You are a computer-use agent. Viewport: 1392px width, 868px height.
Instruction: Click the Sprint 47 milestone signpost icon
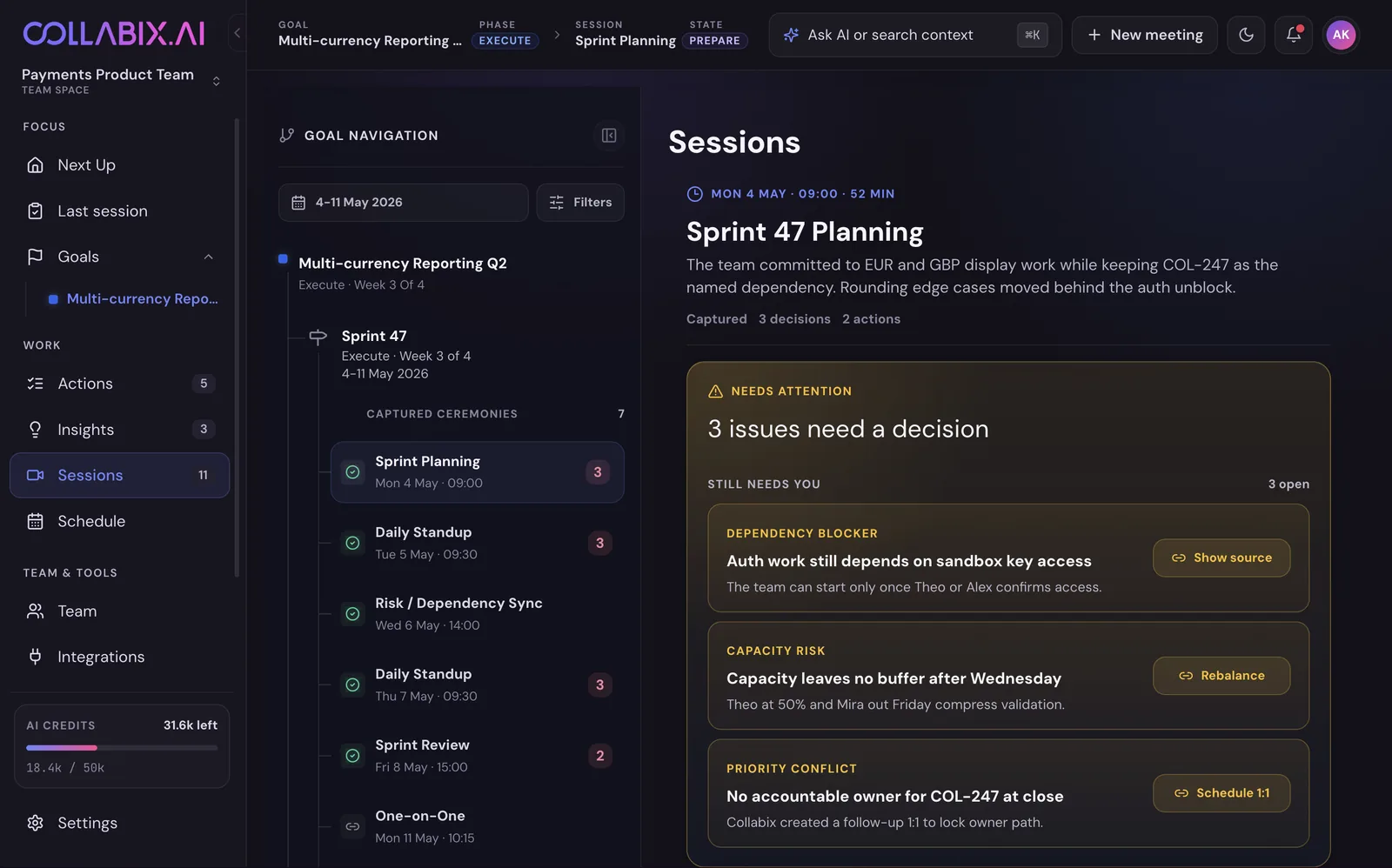[318, 337]
